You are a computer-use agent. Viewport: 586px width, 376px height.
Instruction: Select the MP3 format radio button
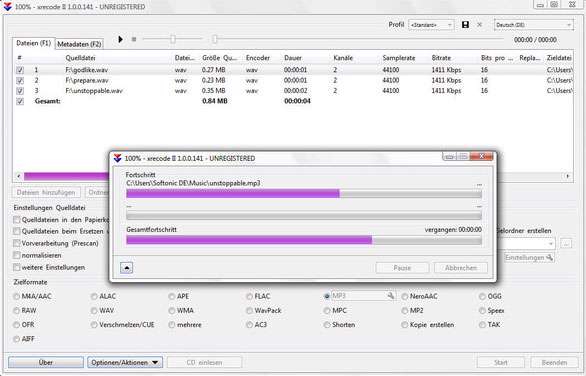pyautogui.click(x=327, y=296)
